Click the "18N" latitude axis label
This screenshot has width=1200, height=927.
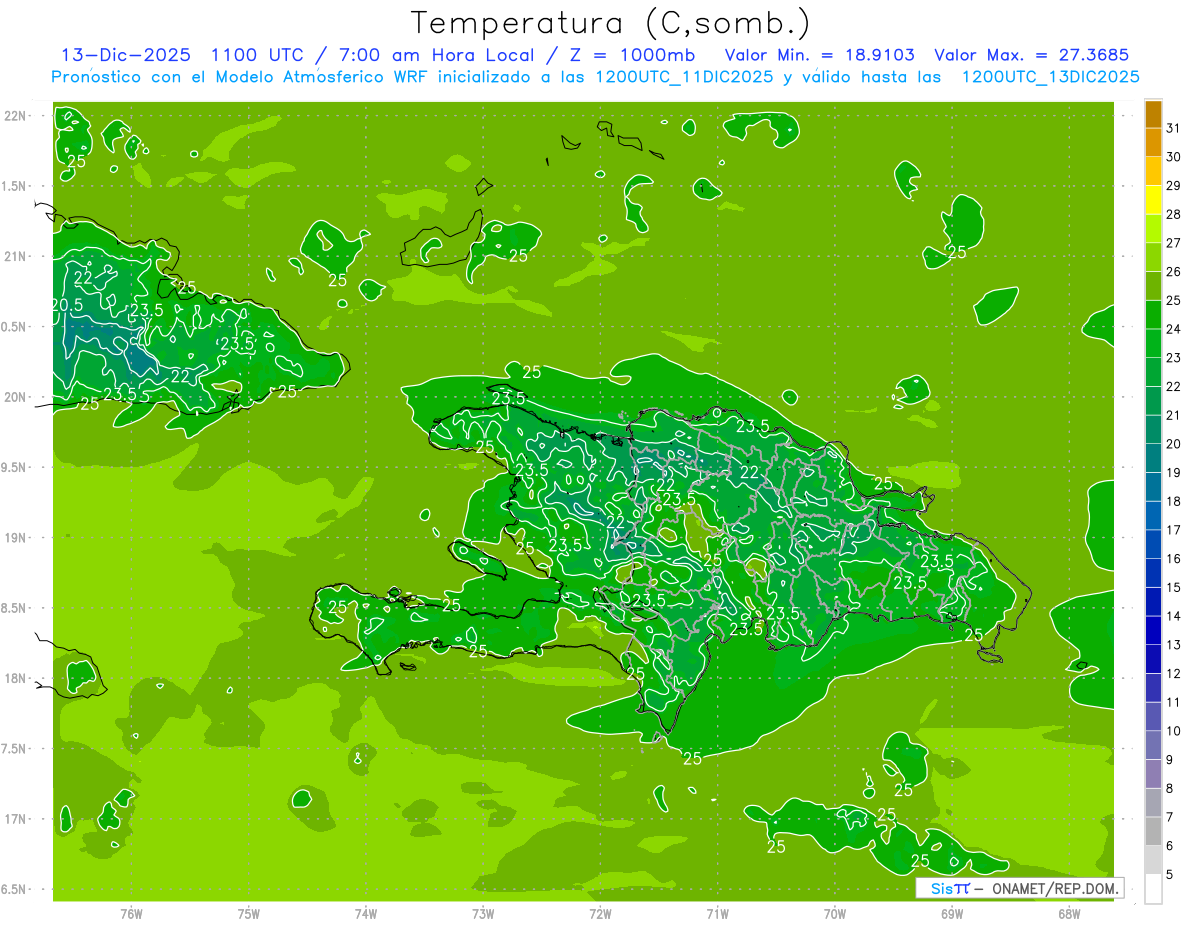(15, 679)
